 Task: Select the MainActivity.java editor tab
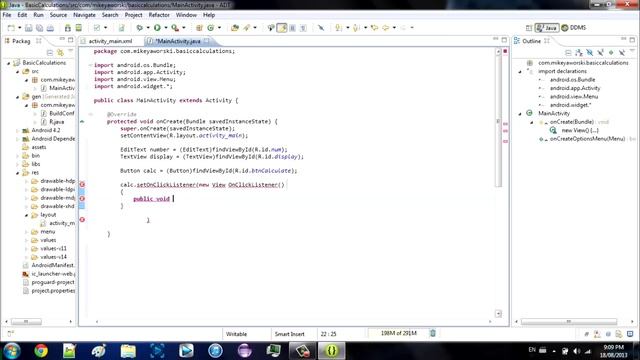tap(178, 41)
